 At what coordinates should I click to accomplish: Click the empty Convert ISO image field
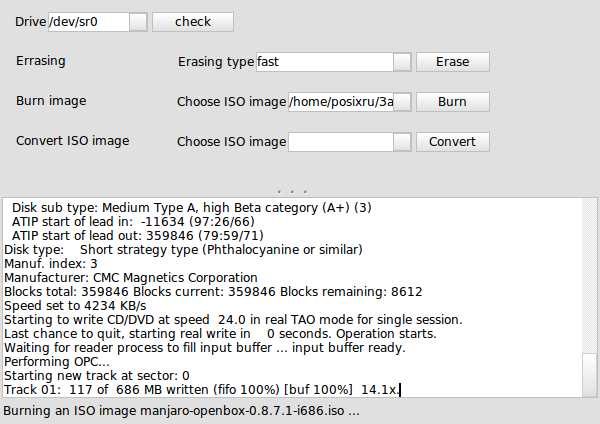pos(341,142)
